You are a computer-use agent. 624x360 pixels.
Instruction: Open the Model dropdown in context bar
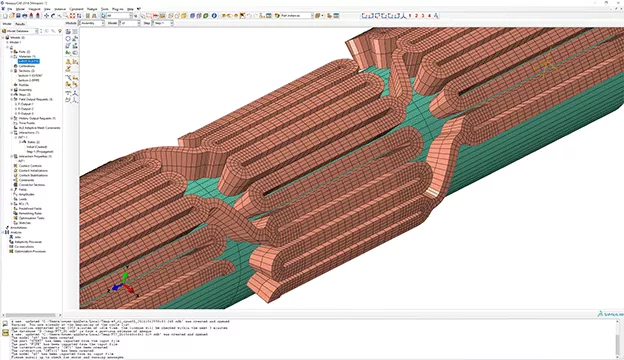(129, 23)
